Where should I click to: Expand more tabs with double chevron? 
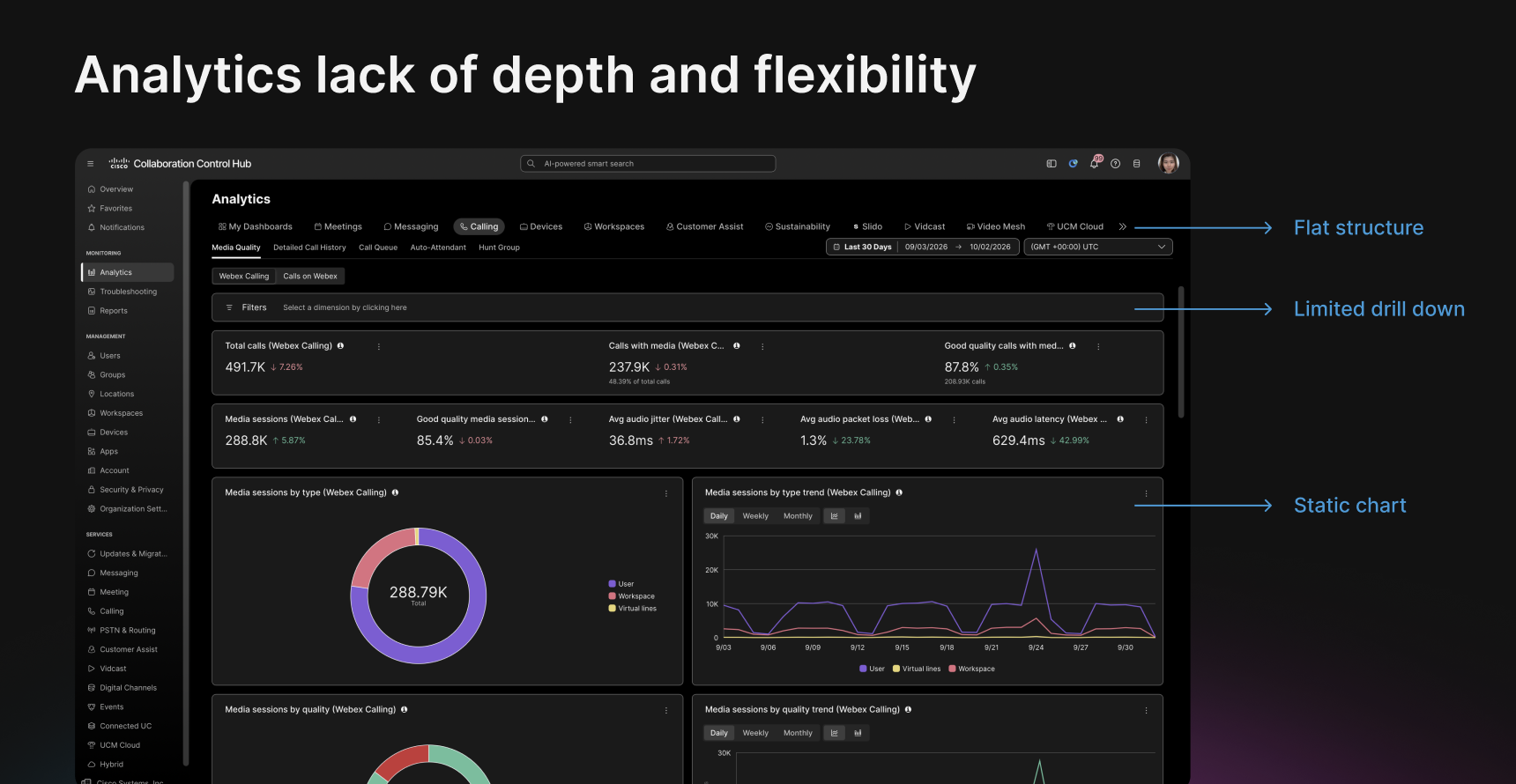[x=1123, y=226]
